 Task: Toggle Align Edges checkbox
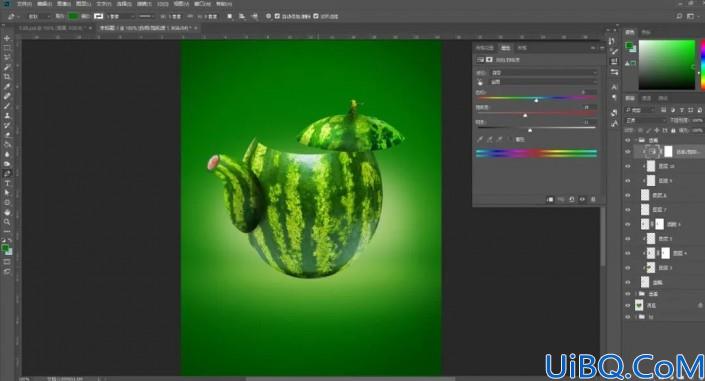click(316, 16)
